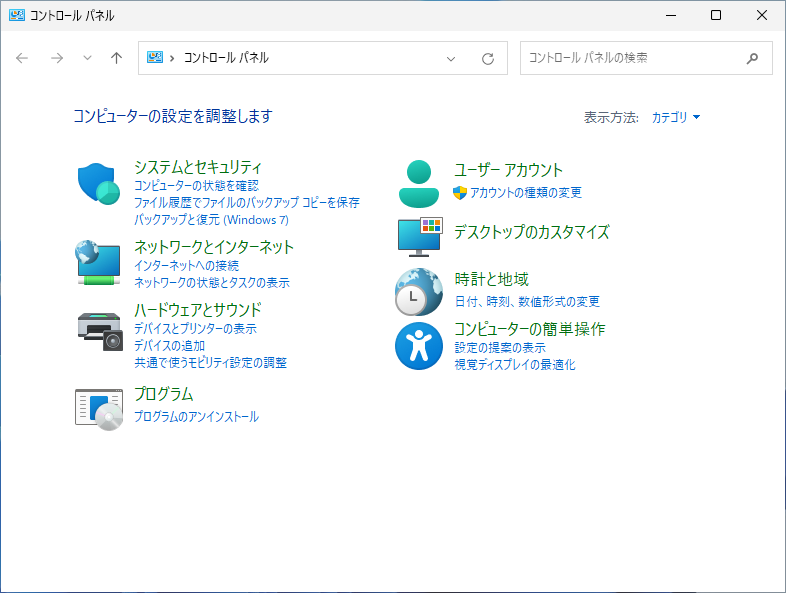Open 共通で使うモビリティ設定の調整

pyautogui.click(x=211, y=363)
